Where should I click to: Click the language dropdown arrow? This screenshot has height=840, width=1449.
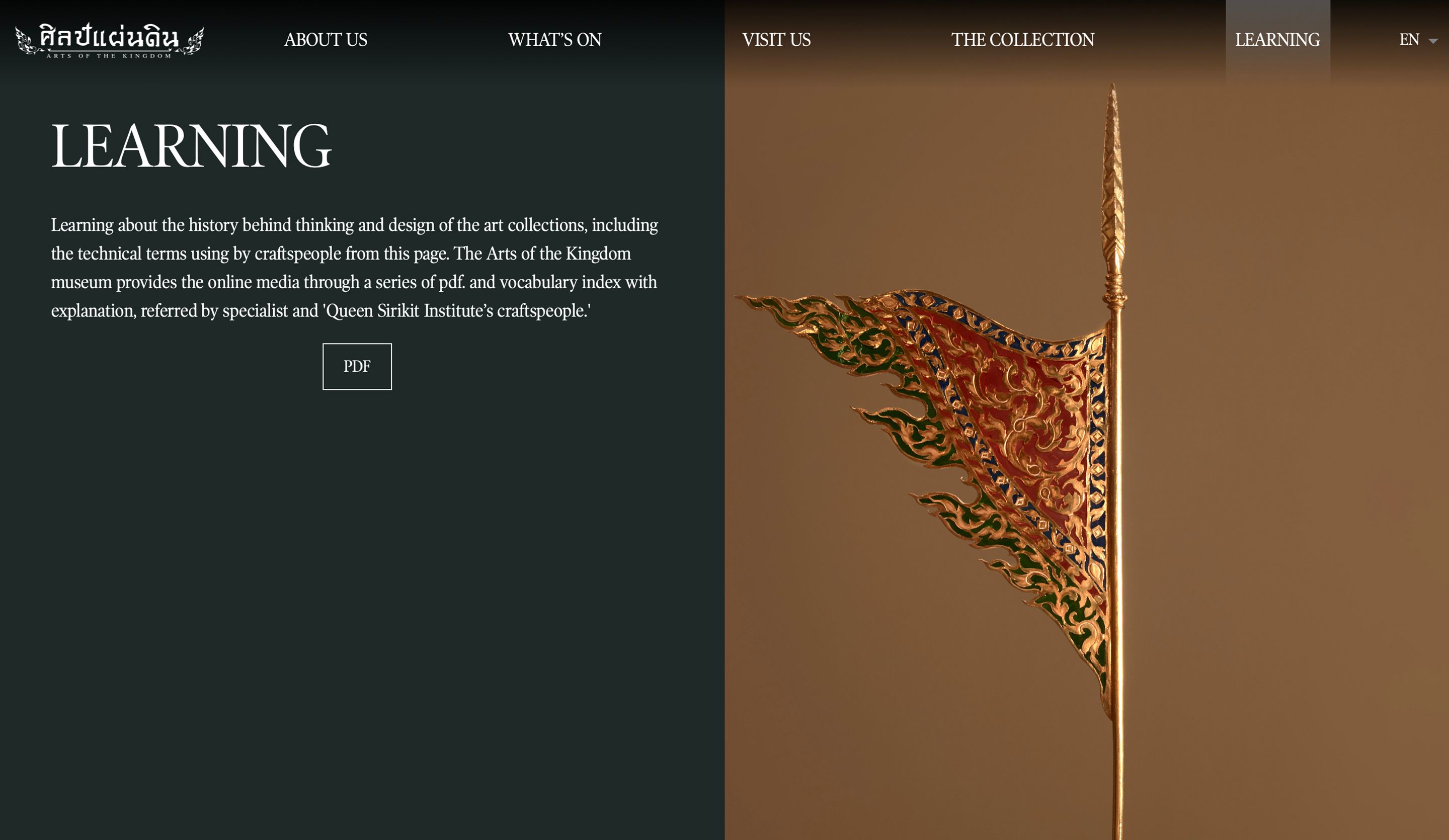click(1433, 41)
